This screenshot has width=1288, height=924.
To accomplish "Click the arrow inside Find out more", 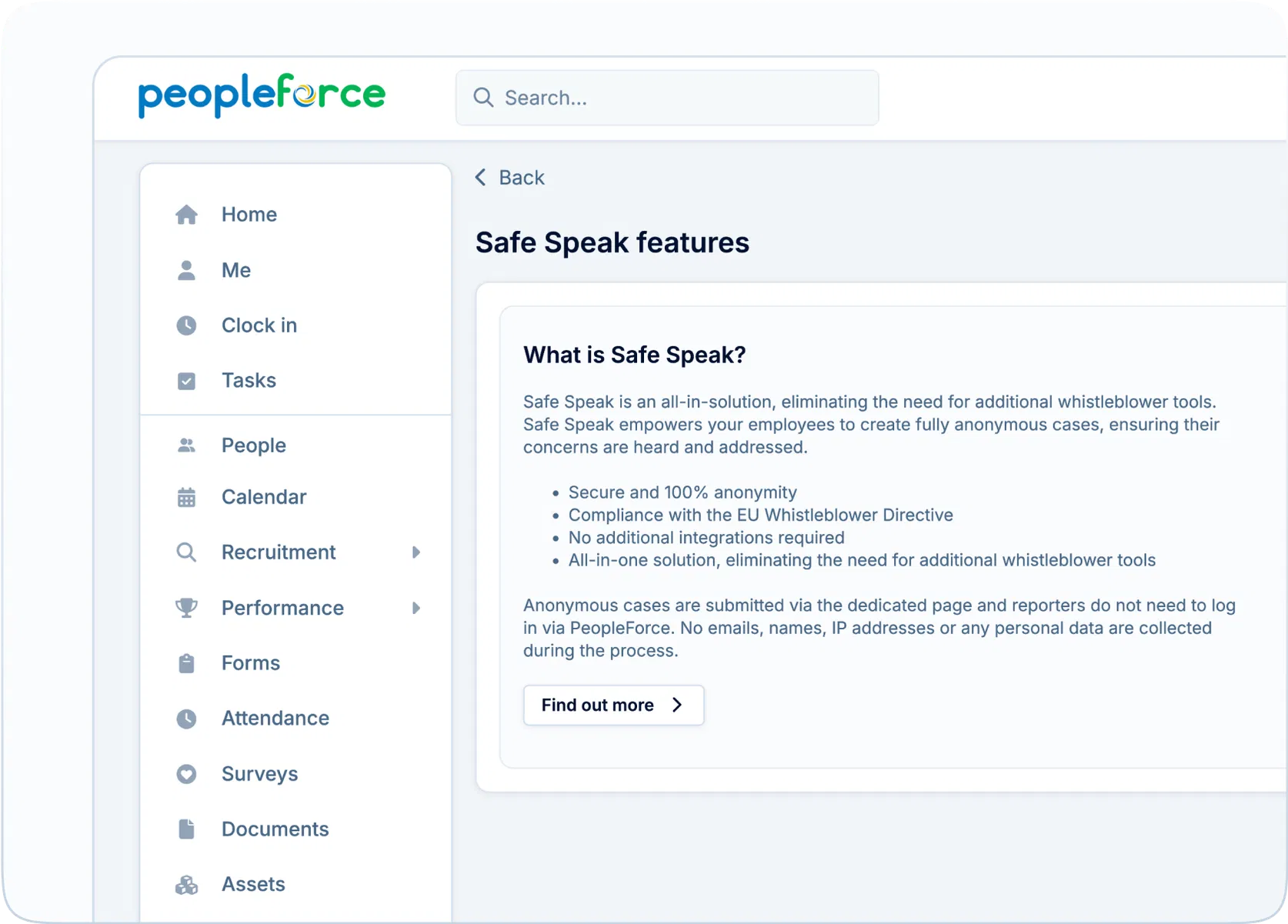I will 677,705.
